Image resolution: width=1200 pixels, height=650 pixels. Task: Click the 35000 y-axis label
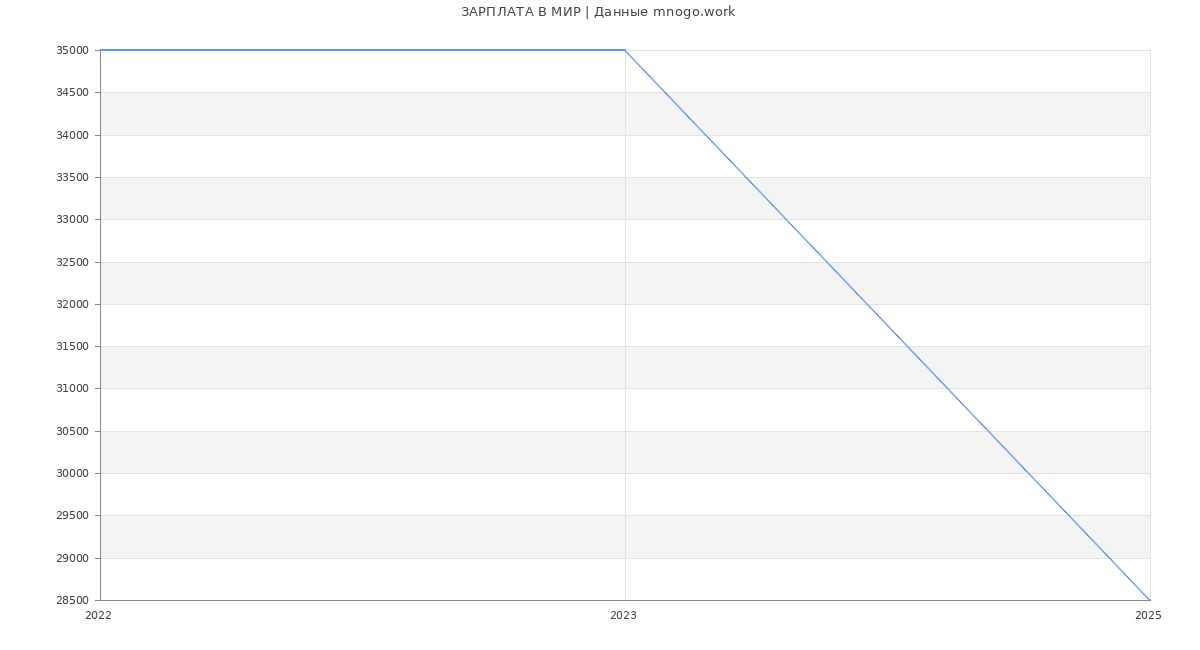(73, 51)
